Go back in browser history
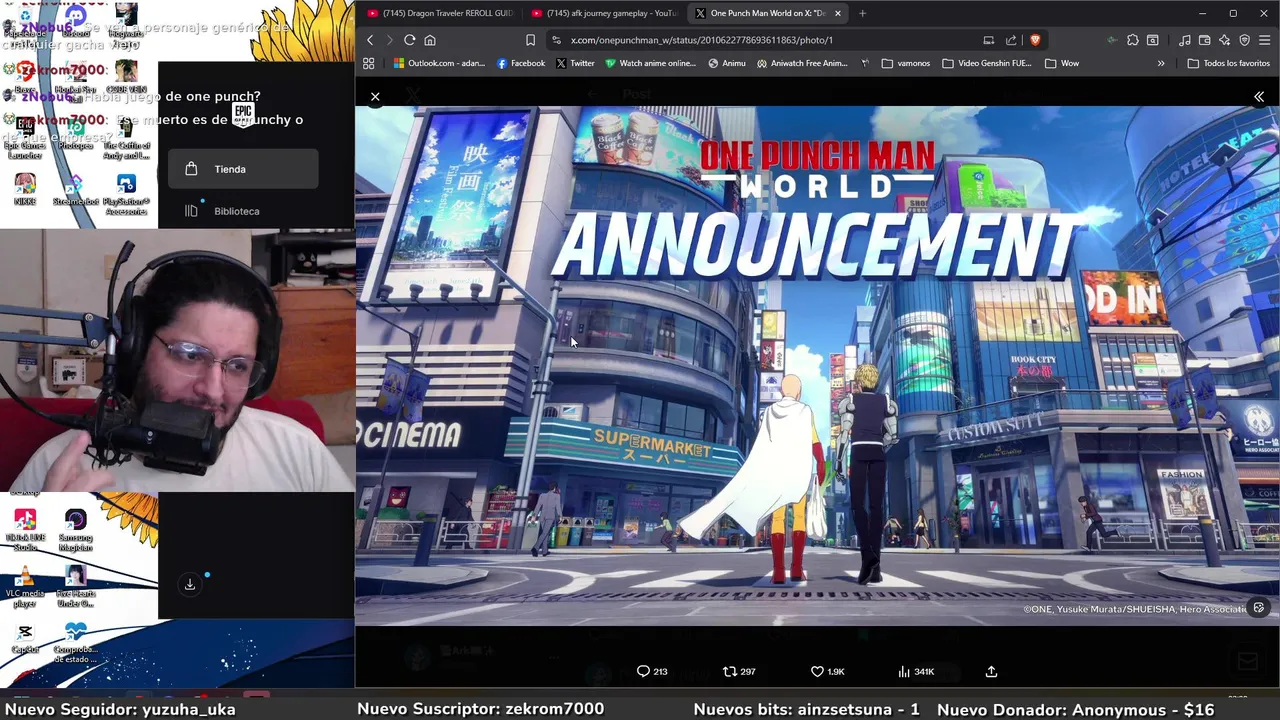This screenshot has height=720, width=1280. click(370, 40)
